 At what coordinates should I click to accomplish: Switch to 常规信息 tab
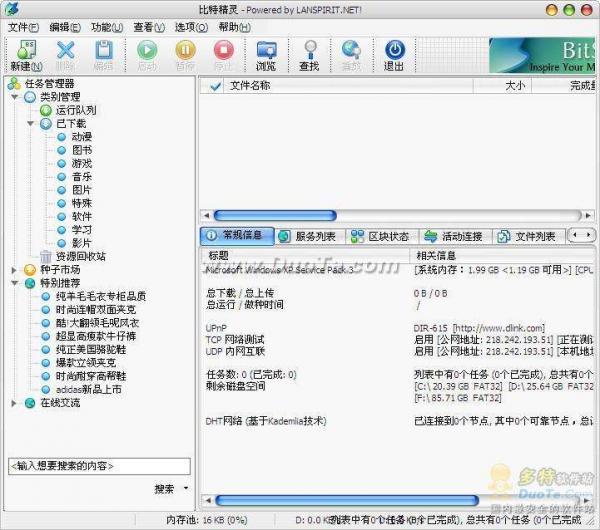pyautogui.click(x=237, y=236)
